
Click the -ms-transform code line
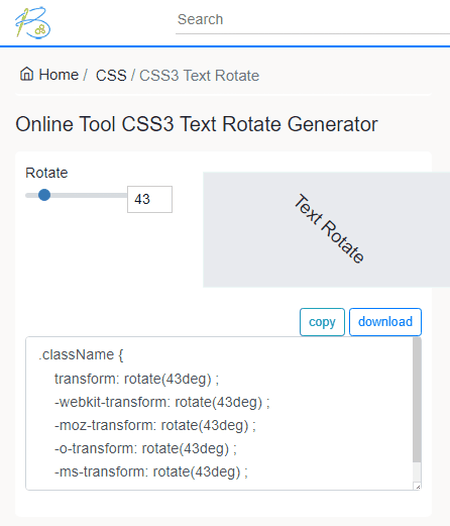pos(151,472)
